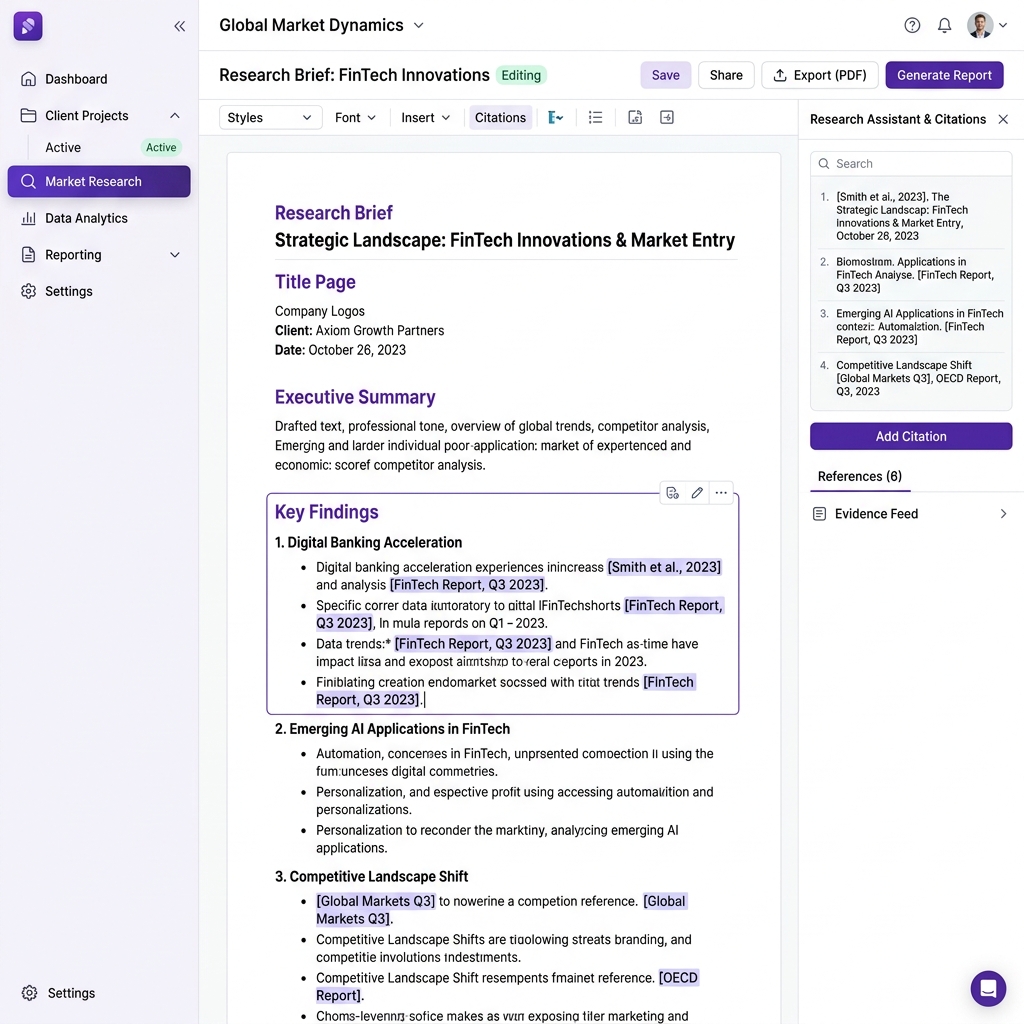Switch to the References (6) tab

click(x=859, y=477)
